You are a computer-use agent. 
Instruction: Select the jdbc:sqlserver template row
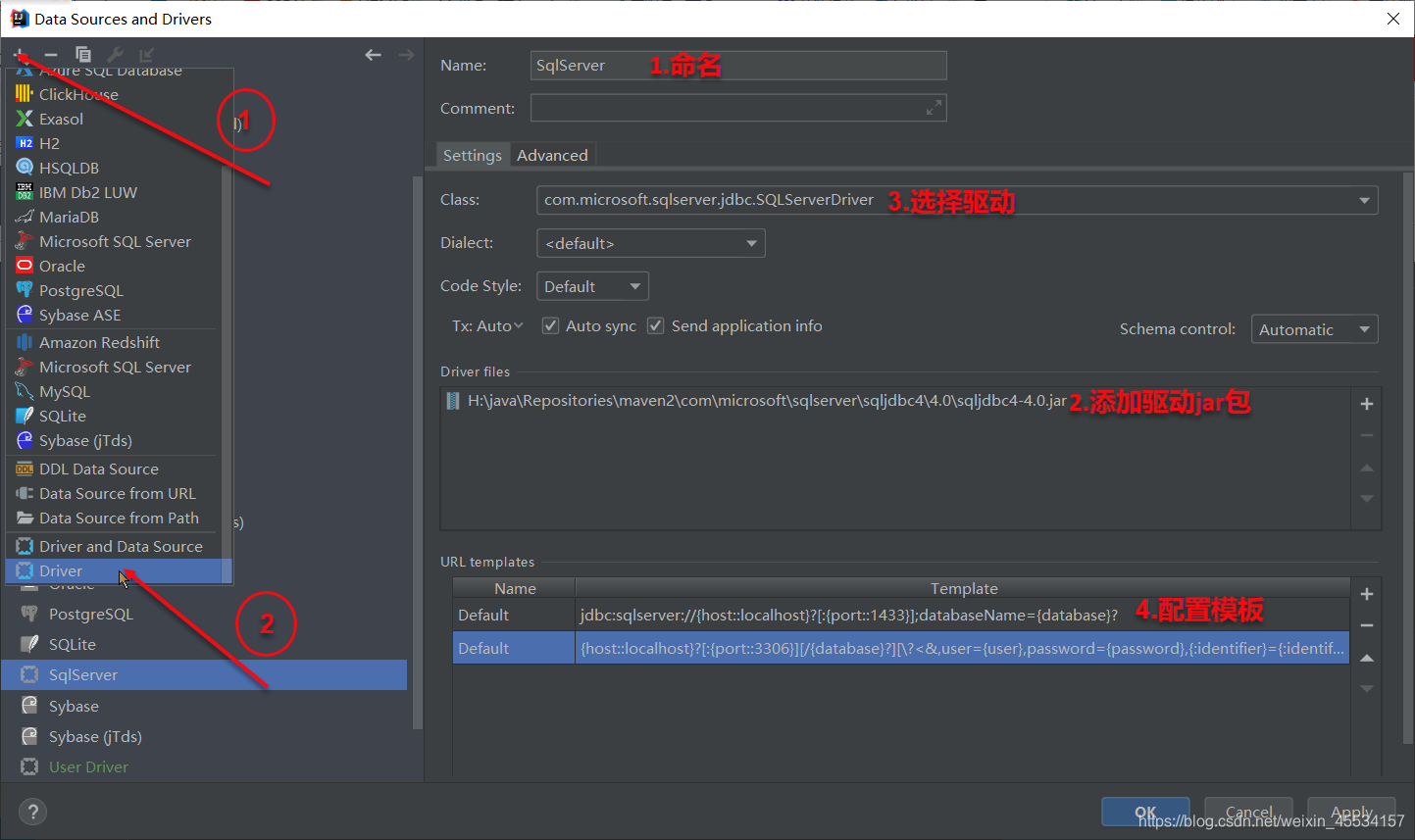pos(900,615)
